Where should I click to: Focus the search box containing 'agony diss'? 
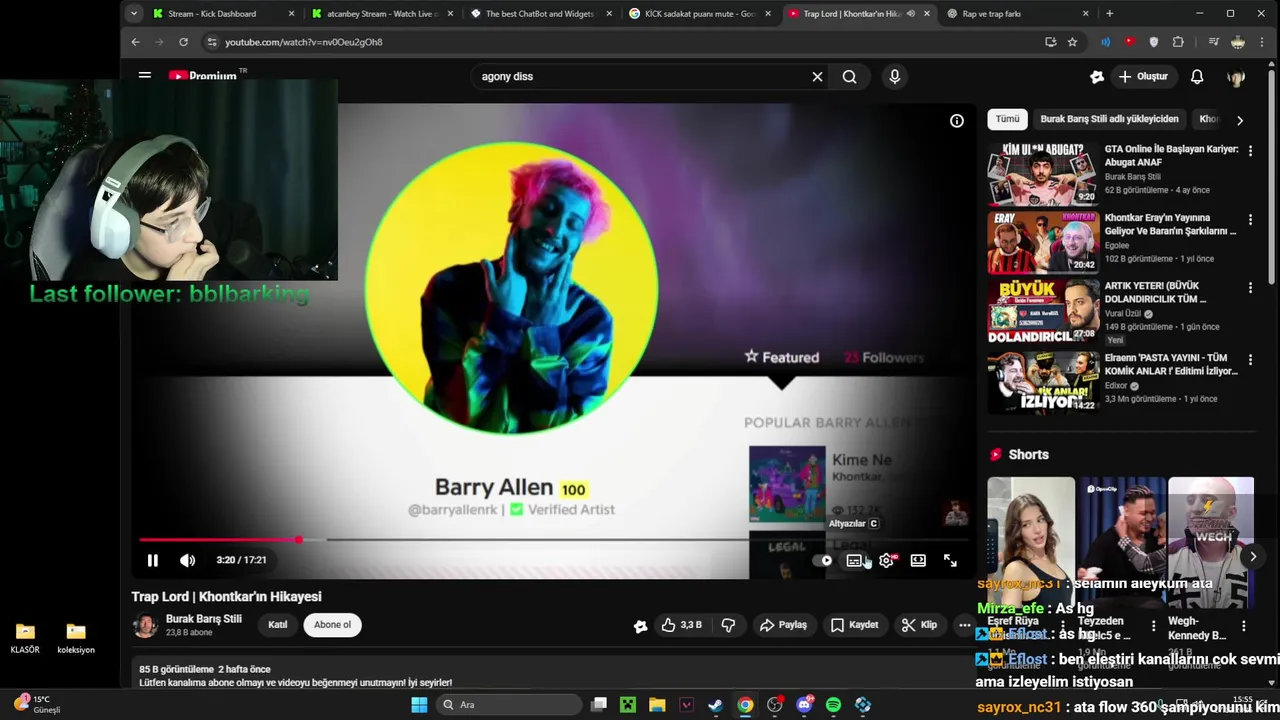pyautogui.click(x=640, y=76)
